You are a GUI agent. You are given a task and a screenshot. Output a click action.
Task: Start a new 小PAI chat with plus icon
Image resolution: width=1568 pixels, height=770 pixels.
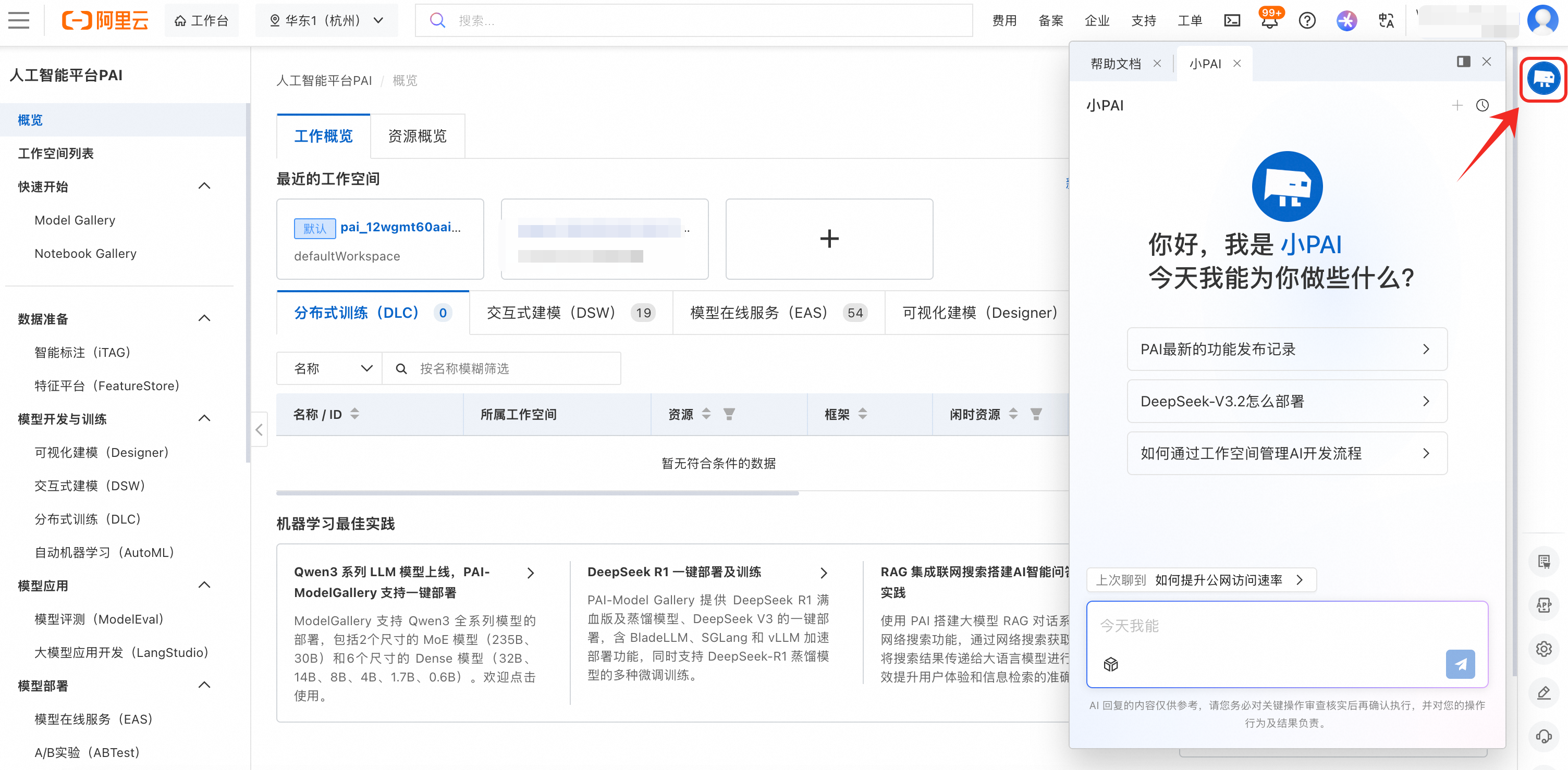(x=1457, y=105)
